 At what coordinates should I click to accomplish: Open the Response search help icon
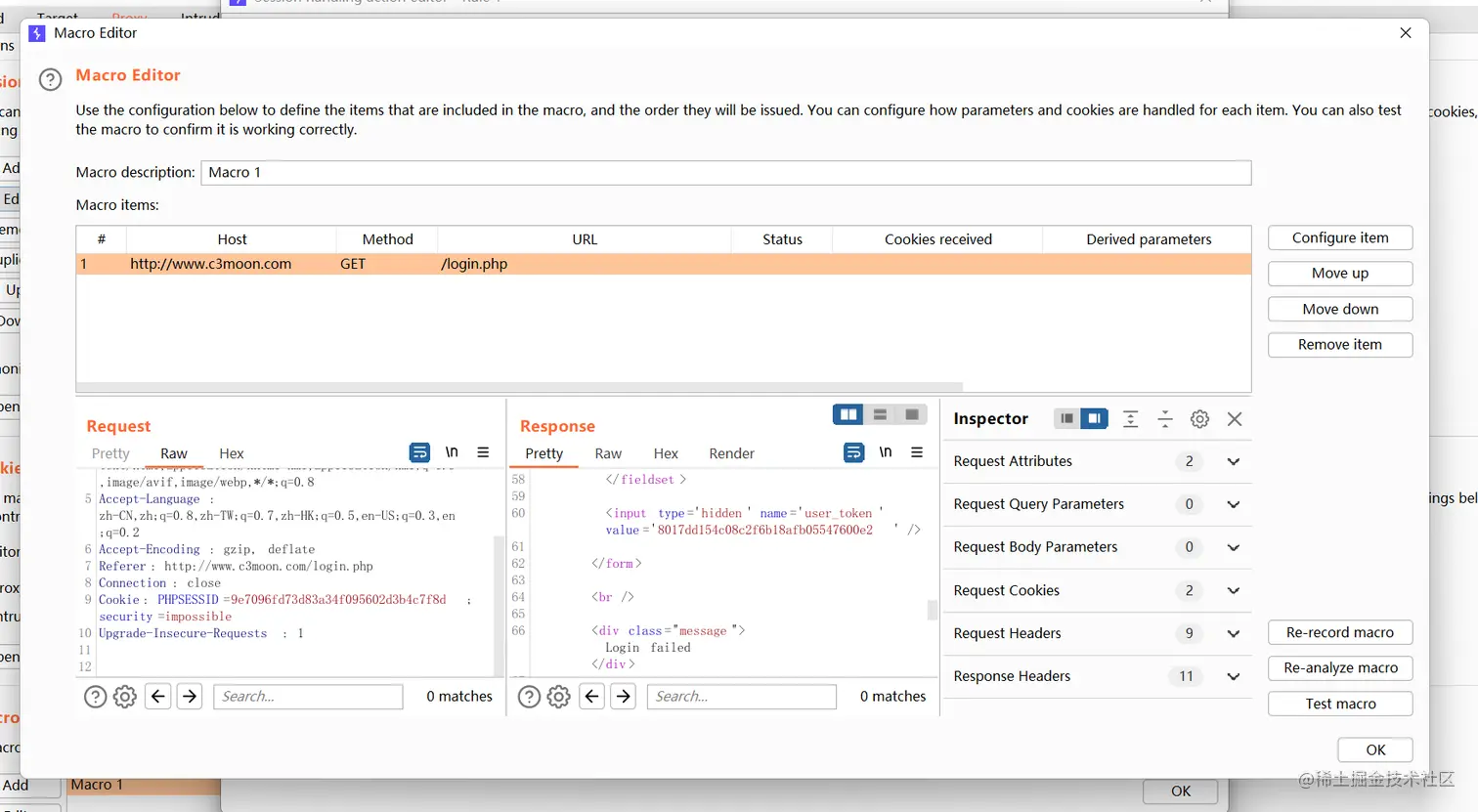529,697
